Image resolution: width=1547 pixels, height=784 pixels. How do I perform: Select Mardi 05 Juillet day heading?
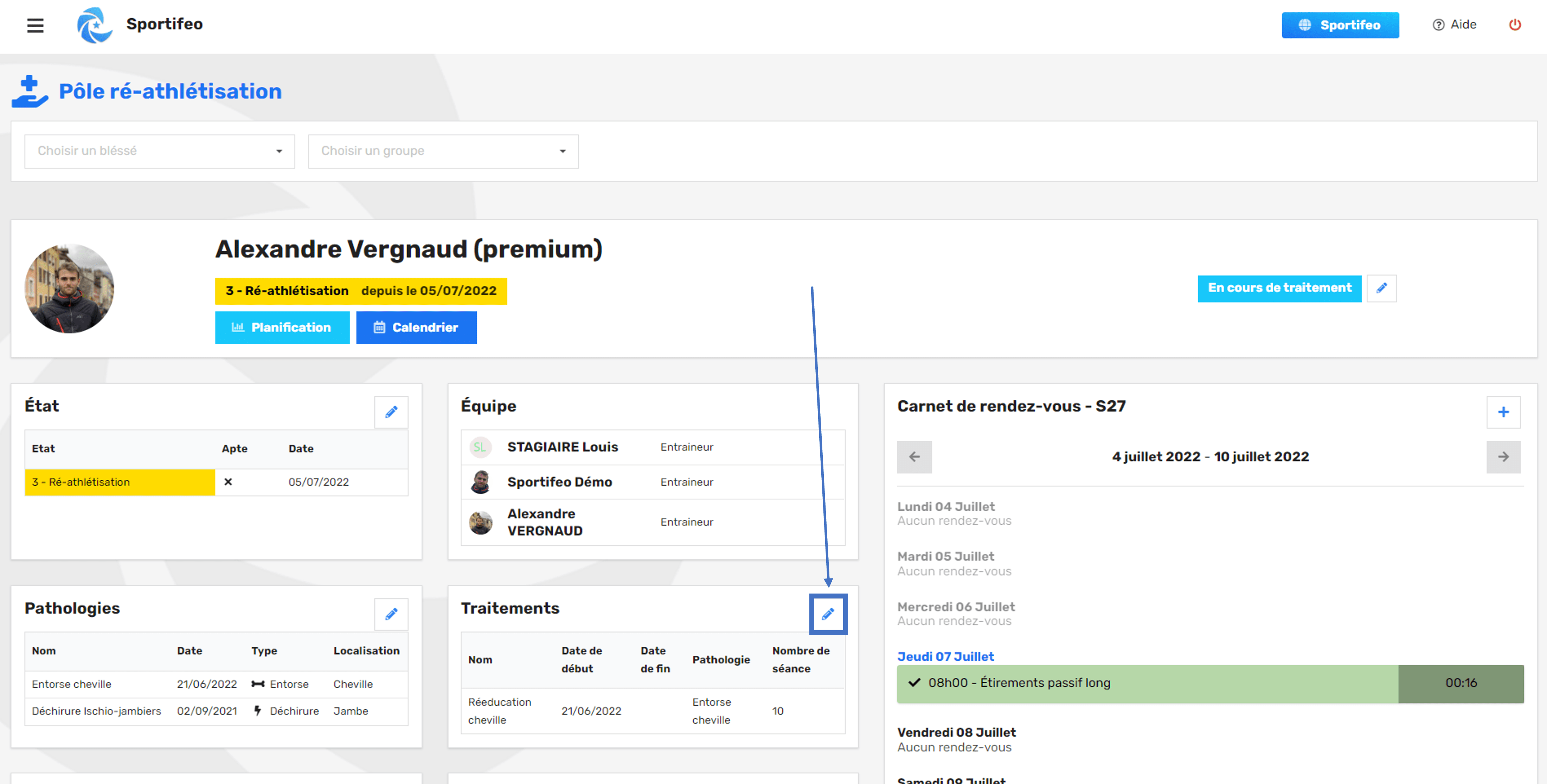[945, 557]
